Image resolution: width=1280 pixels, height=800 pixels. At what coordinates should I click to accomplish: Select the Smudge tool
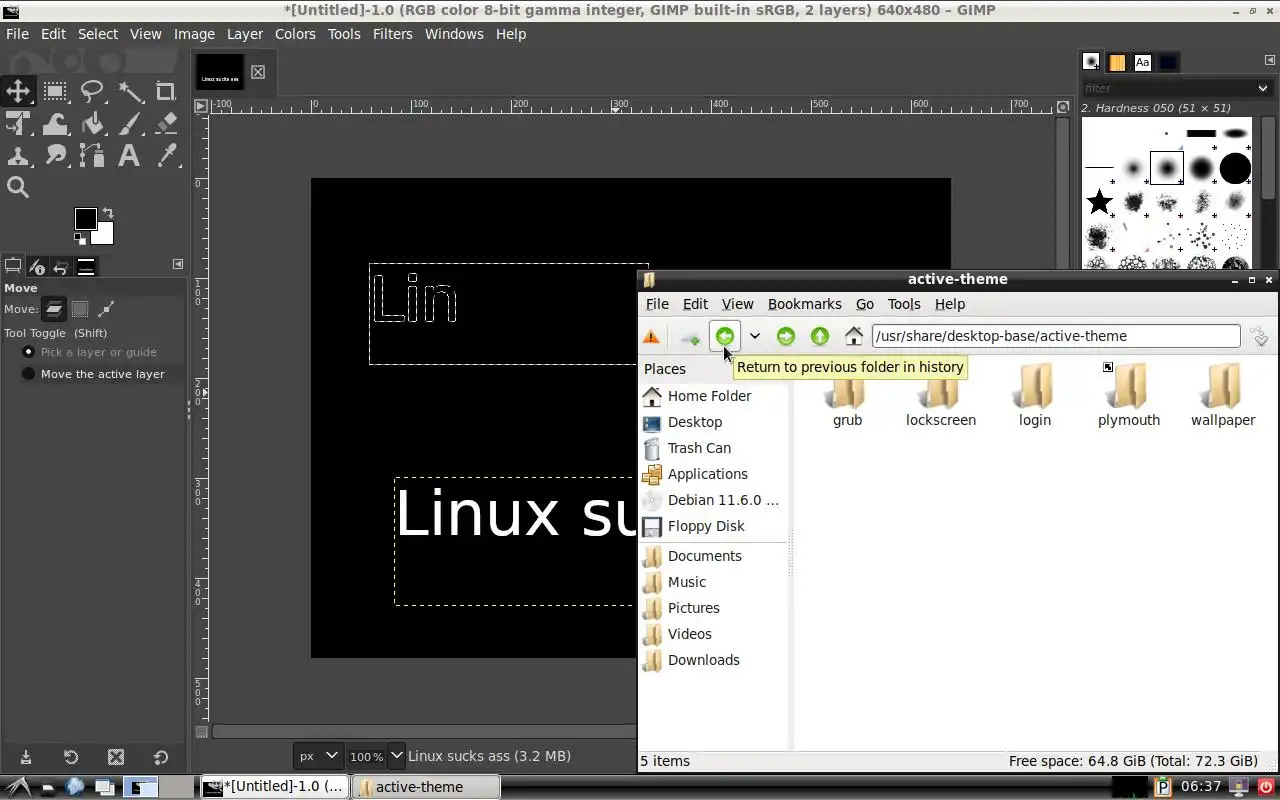point(55,155)
